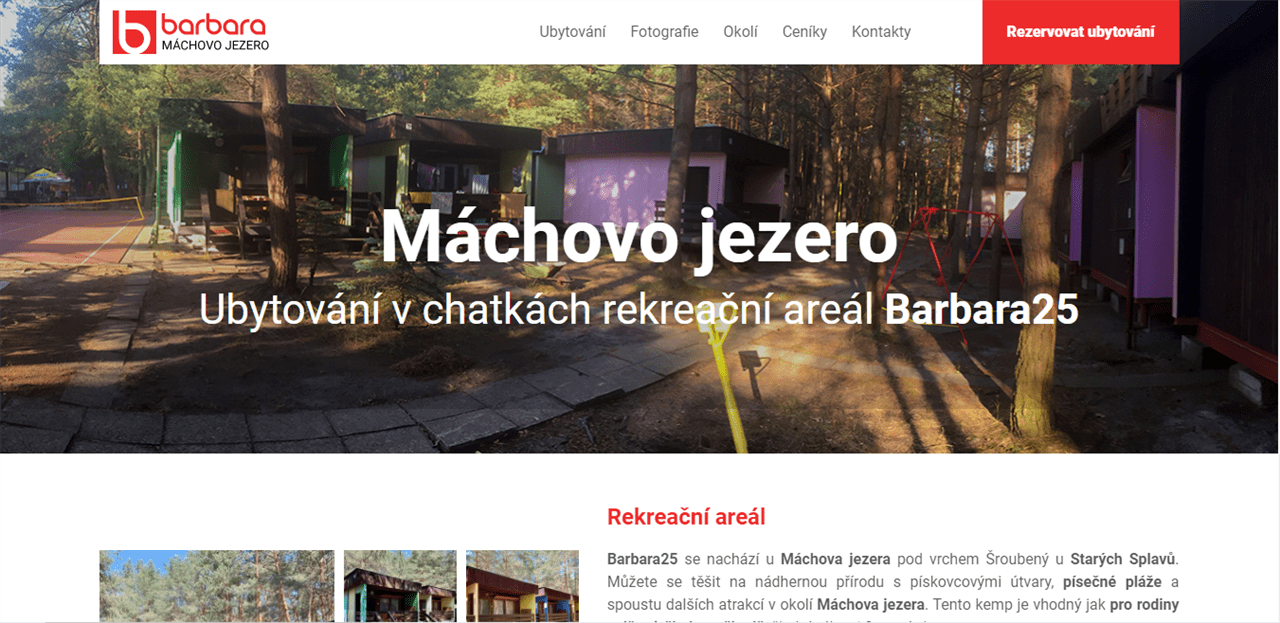Click the bold 'Barbara25' in the hero subtitle
Image resolution: width=1280 pixels, height=623 pixels.
pyautogui.click(x=982, y=310)
